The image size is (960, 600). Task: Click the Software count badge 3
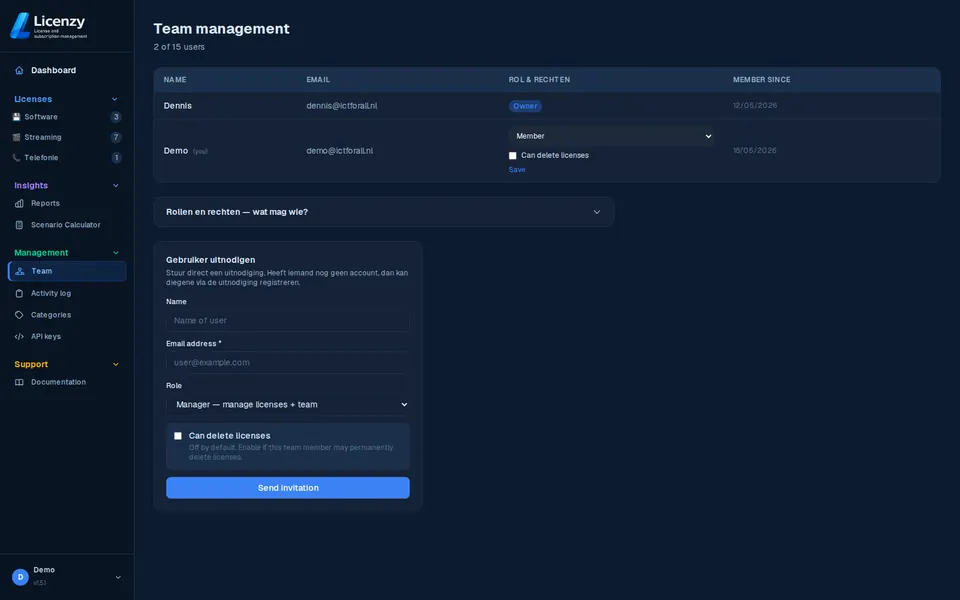click(116, 117)
